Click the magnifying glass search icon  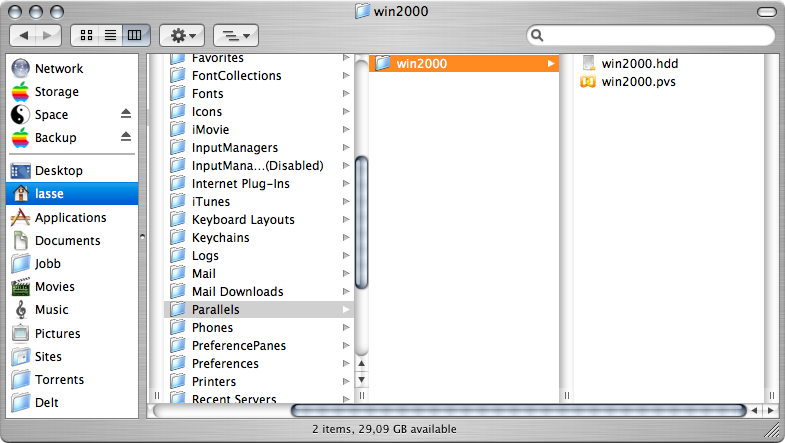pos(537,35)
